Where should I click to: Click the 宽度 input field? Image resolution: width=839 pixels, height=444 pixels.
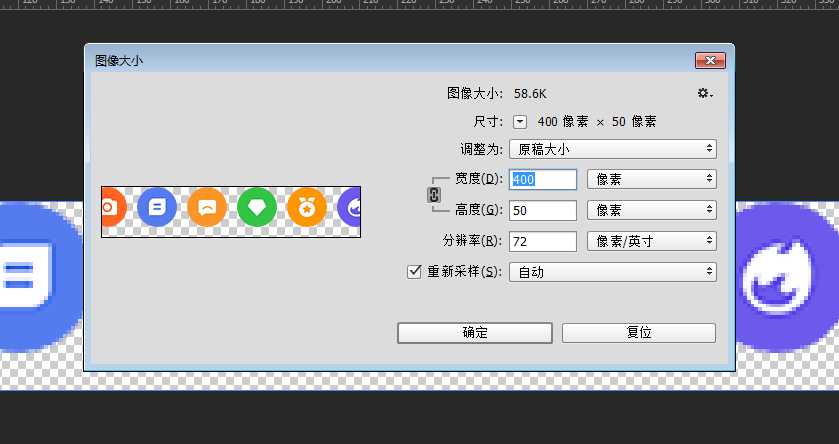pyautogui.click(x=543, y=179)
